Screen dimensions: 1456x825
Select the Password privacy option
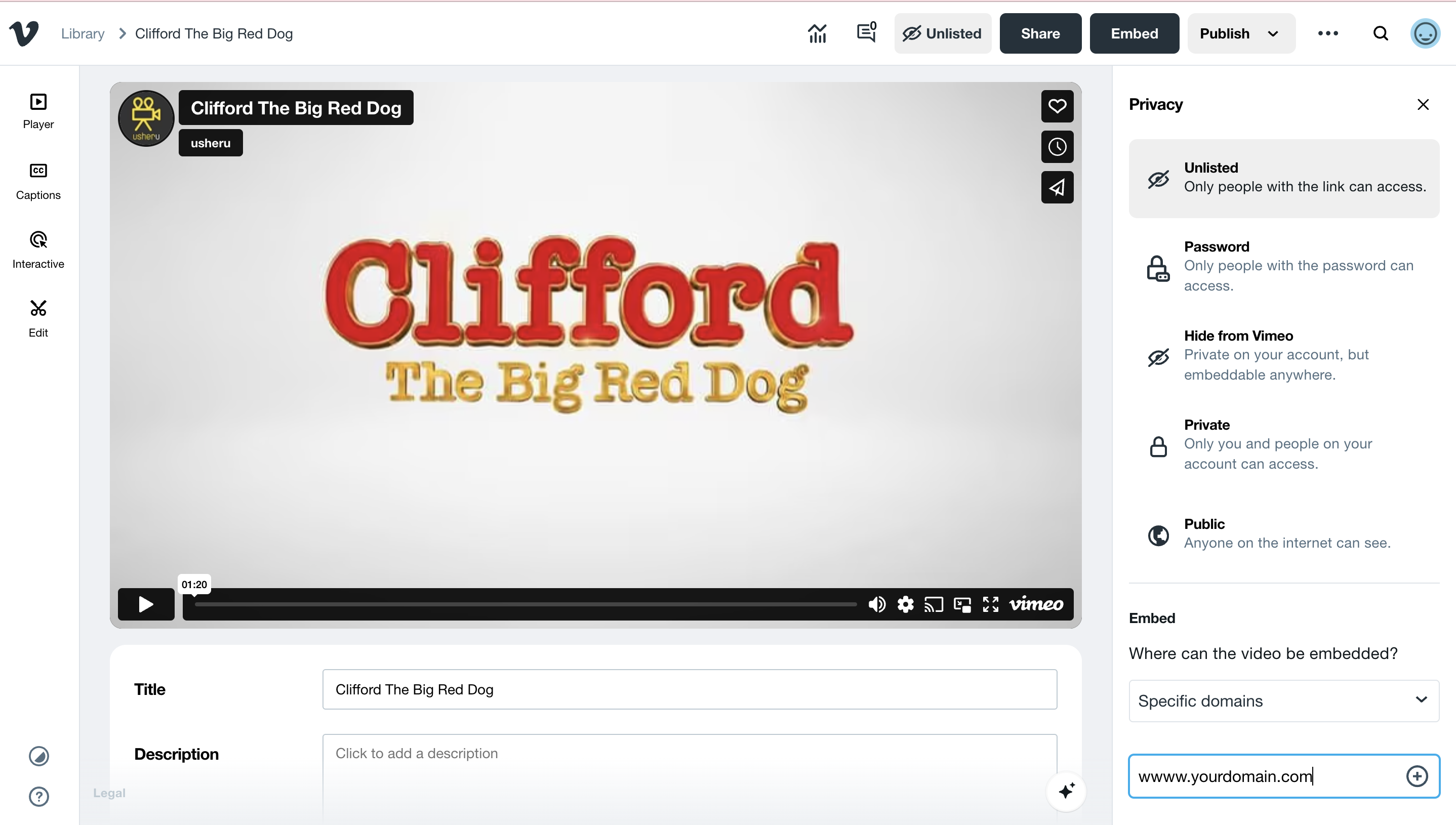(1284, 266)
